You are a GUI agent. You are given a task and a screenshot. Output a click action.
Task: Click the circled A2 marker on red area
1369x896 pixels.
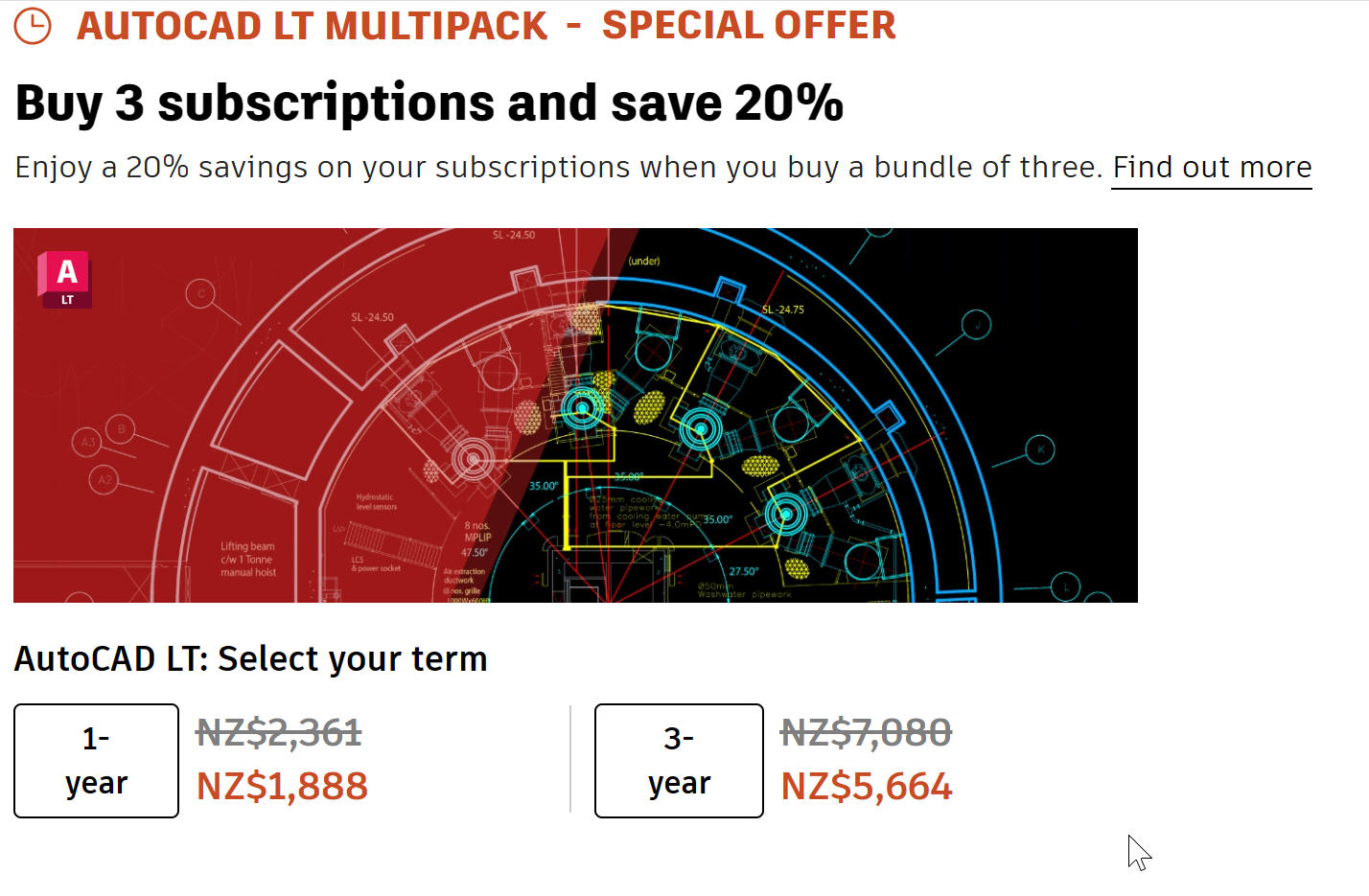pos(104,479)
